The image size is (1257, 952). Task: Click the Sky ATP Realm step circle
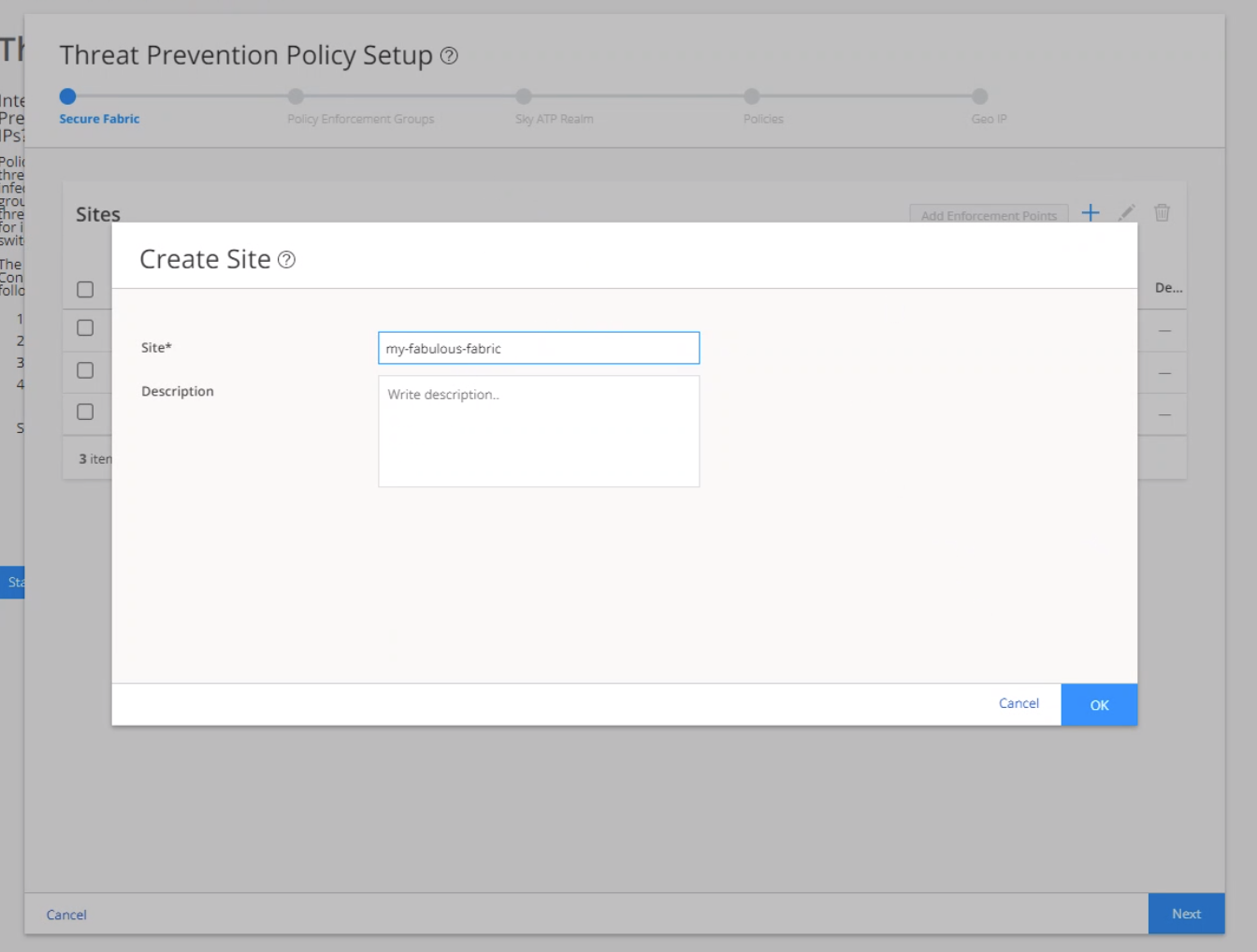[x=524, y=96]
